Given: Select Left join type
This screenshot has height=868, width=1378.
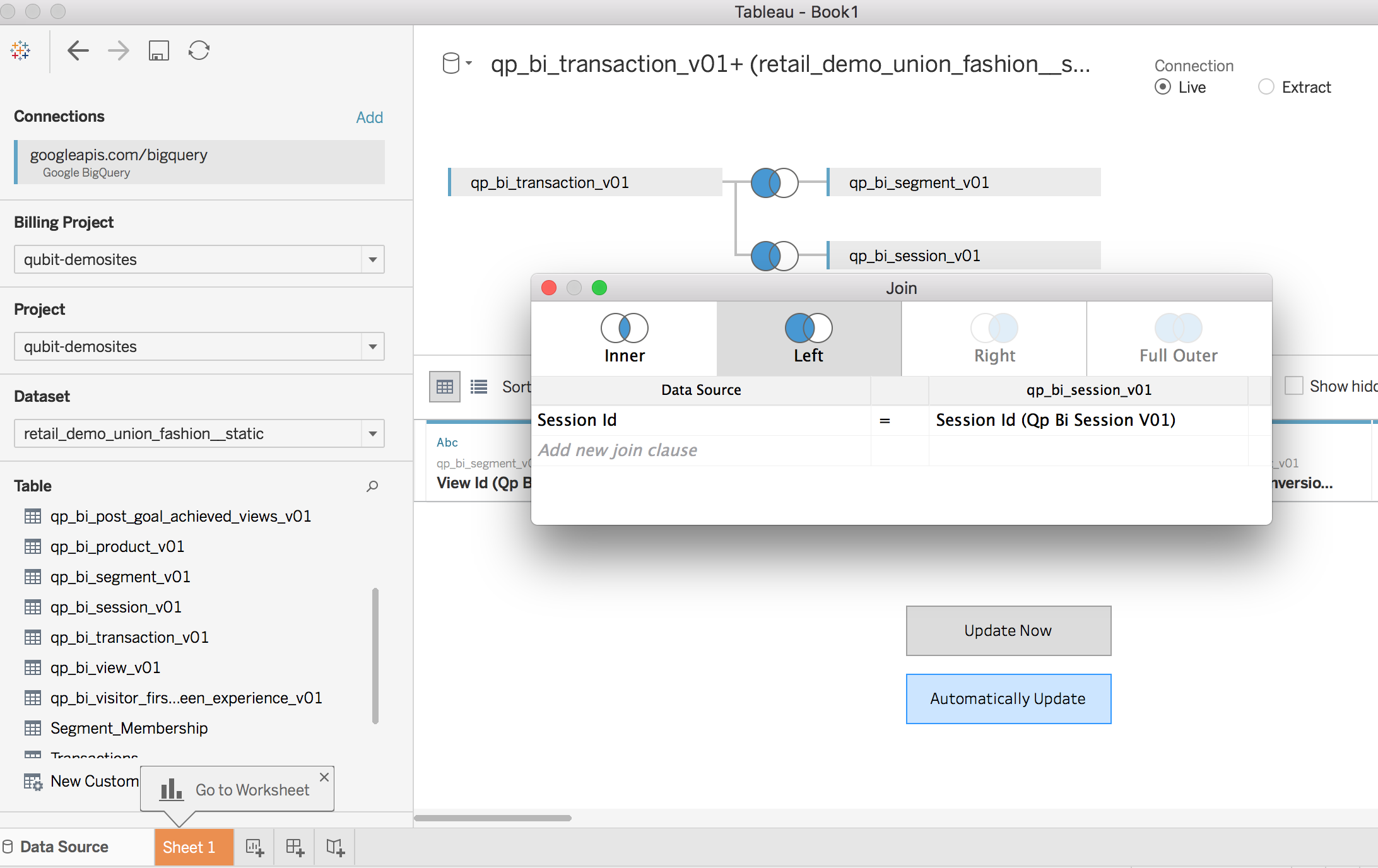Looking at the screenshot, I should pyautogui.click(x=808, y=339).
